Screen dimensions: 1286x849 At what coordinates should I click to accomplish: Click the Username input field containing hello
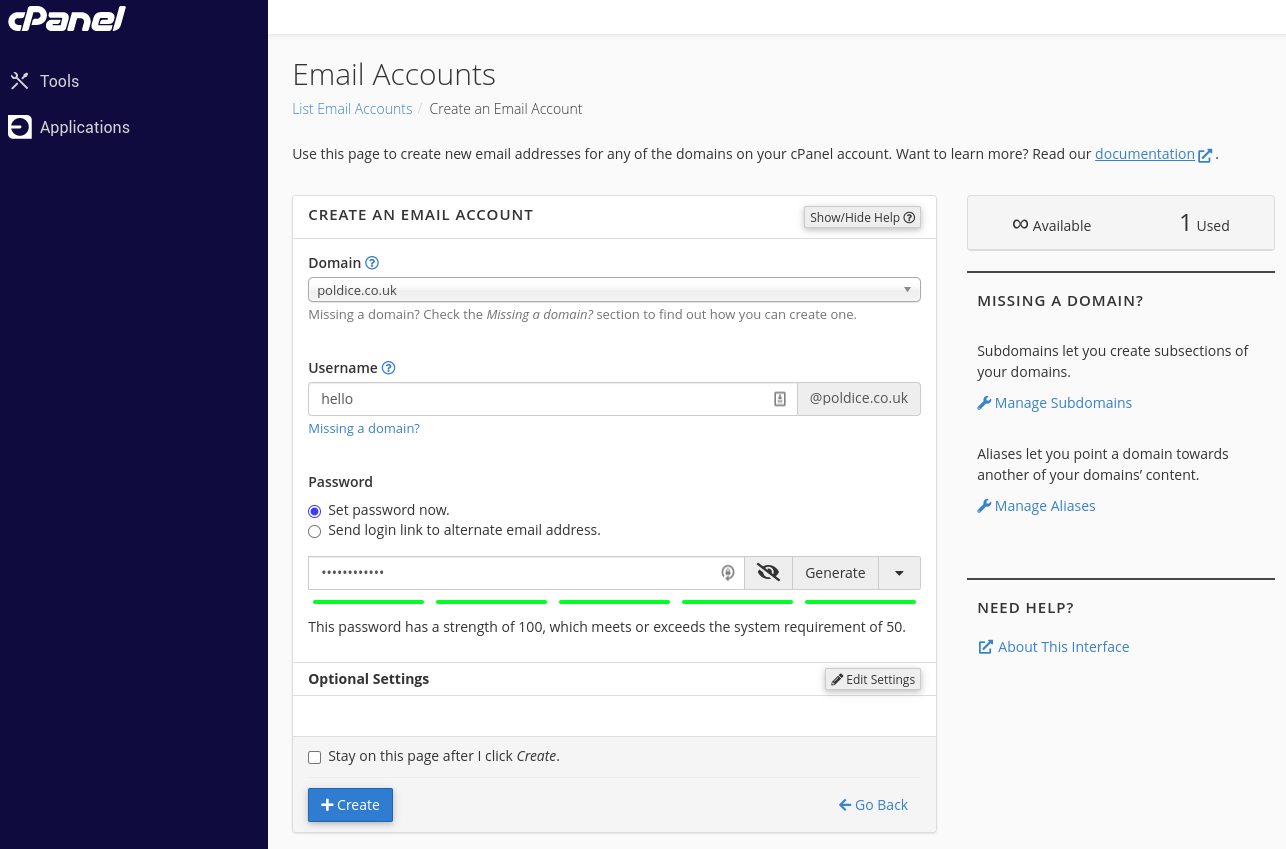(x=540, y=399)
